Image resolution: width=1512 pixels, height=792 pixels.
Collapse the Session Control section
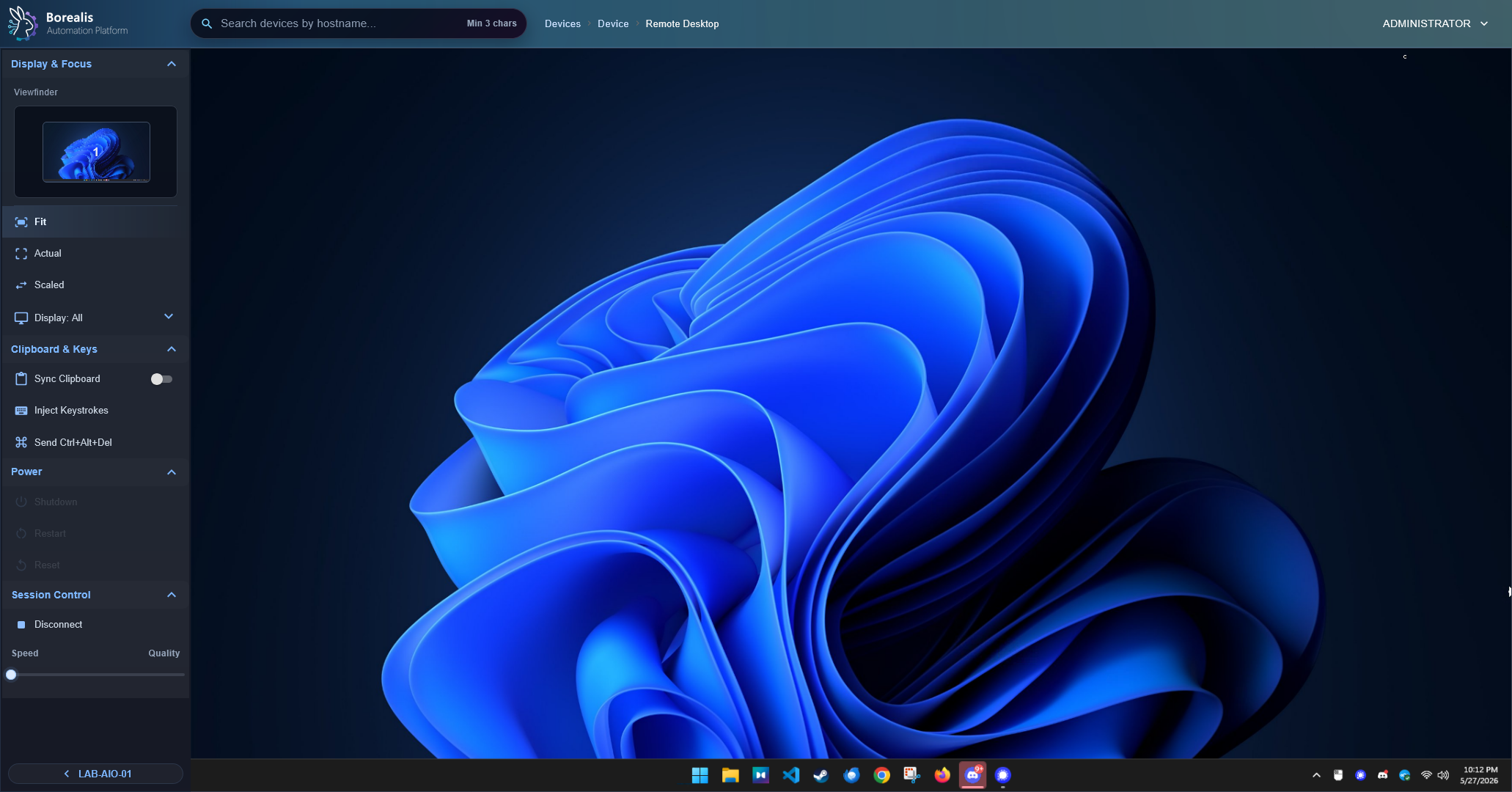(172, 595)
